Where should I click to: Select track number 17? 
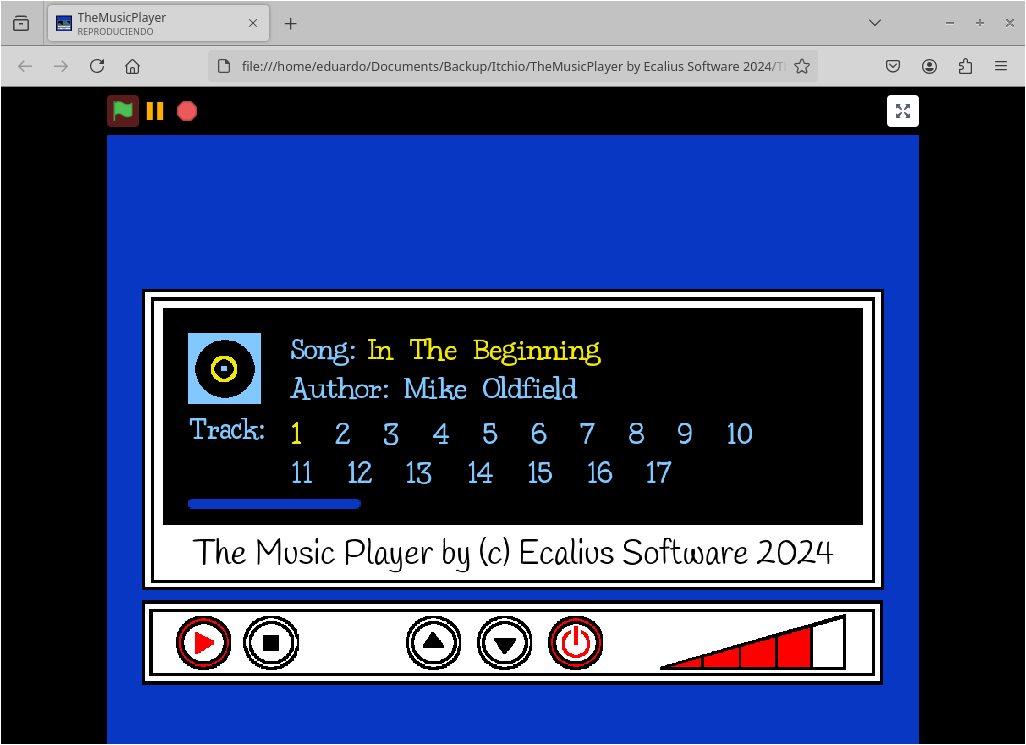click(658, 473)
